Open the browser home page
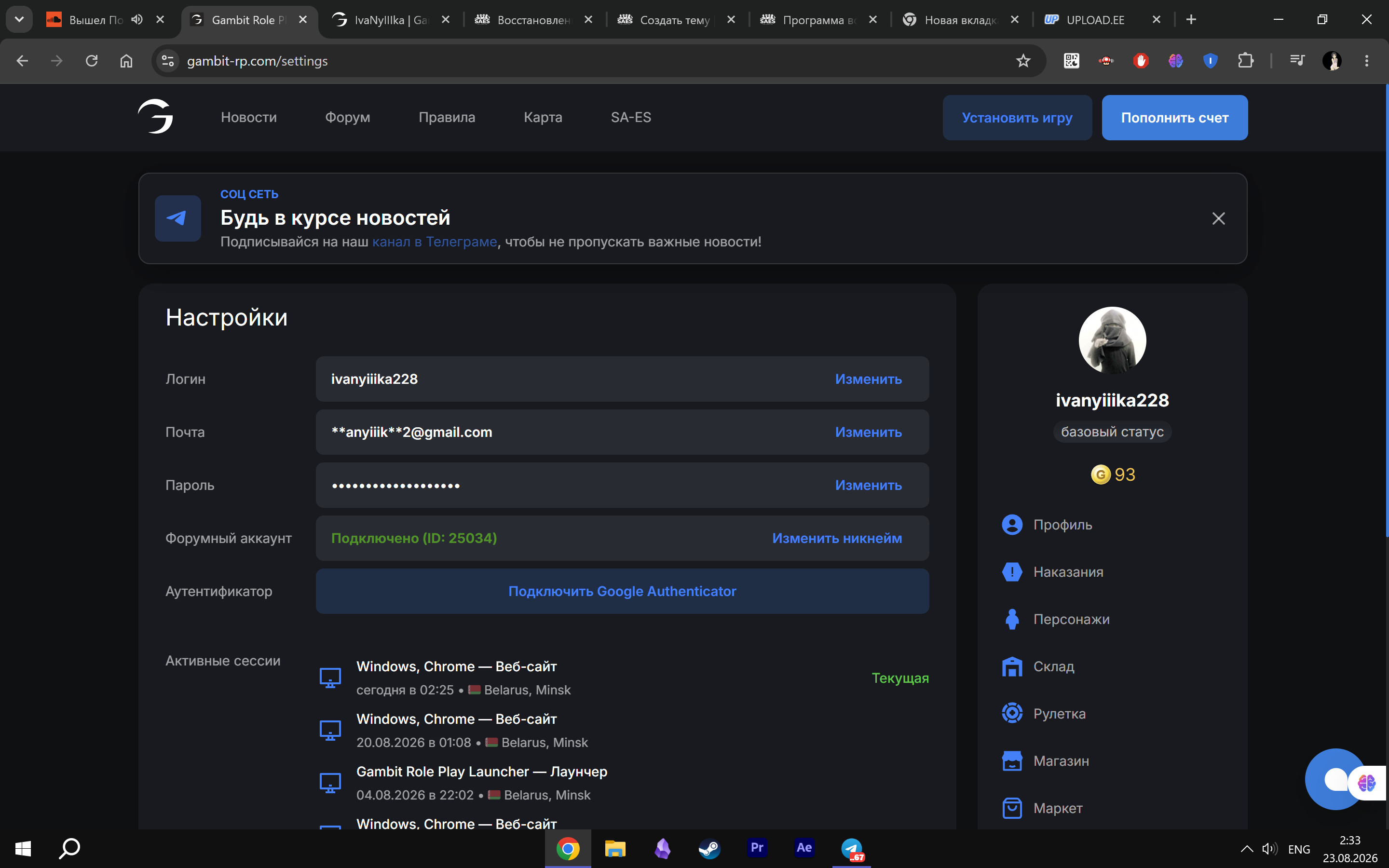Viewport: 1389px width, 868px height. [126, 61]
